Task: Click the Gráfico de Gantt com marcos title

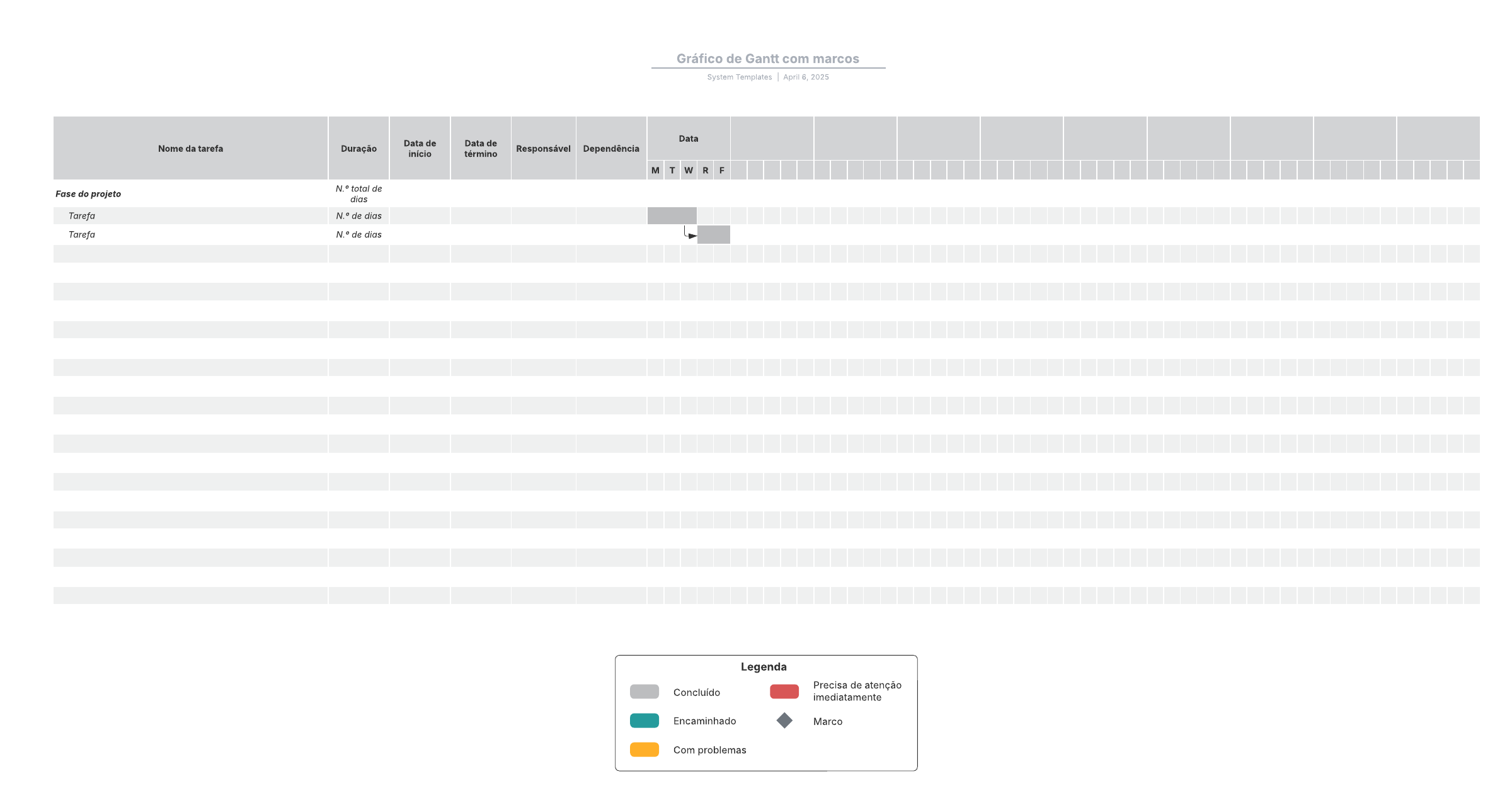Action: pos(767,59)
